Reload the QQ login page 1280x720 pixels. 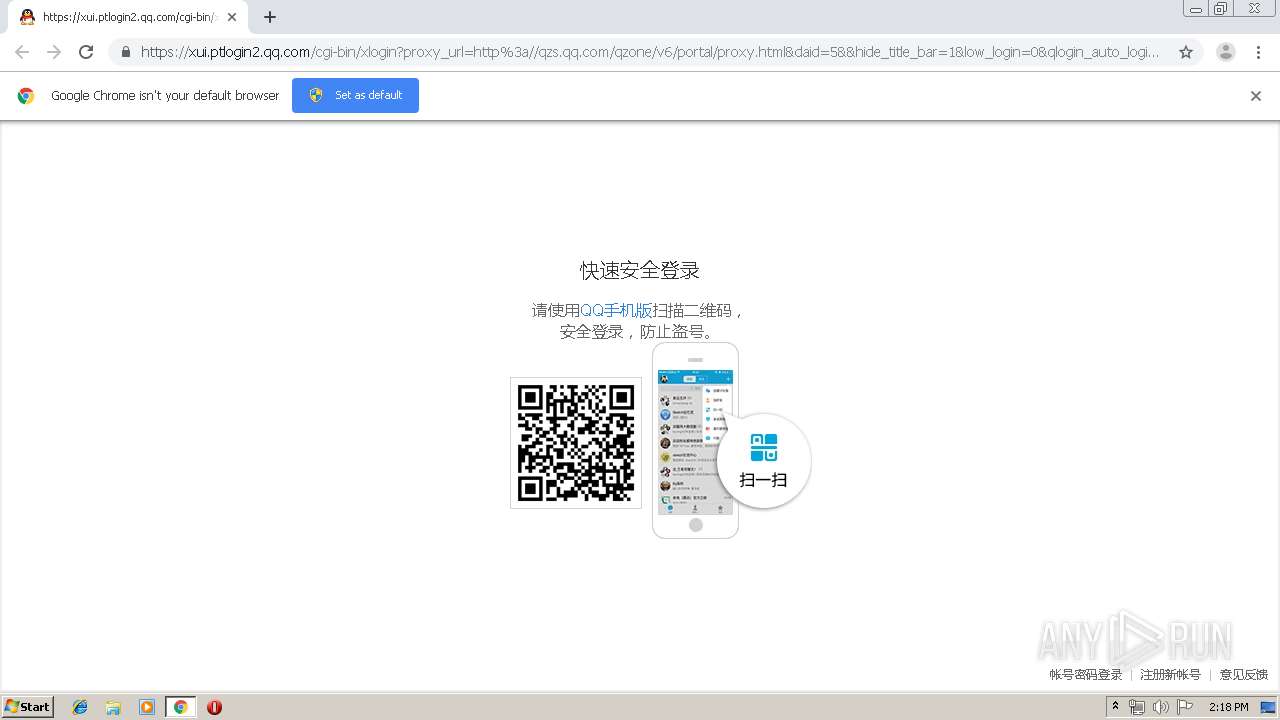click(x=86, y=52)
